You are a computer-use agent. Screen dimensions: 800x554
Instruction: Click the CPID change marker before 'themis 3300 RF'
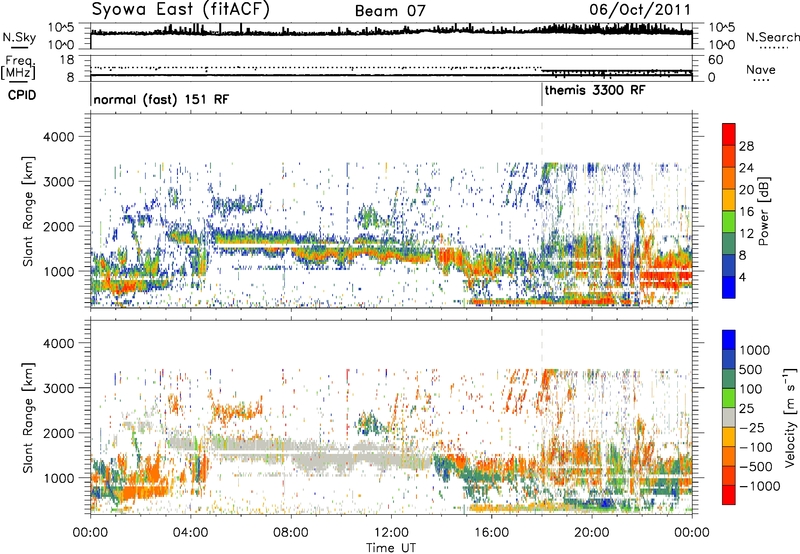(541, 95)
